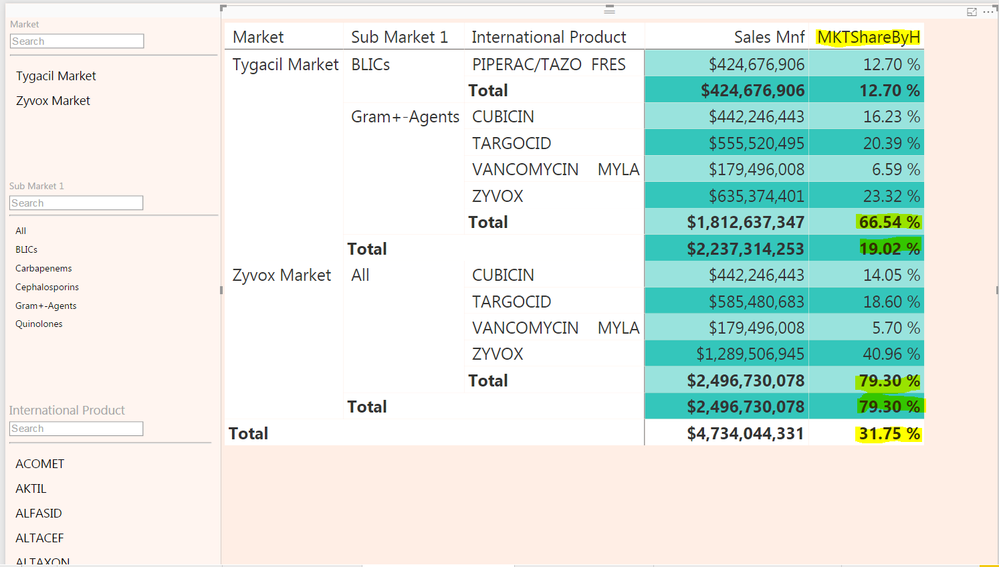The image size is (999, 567).
Task: Sort by the Sales Mnf column header
Action: [769, 37]
